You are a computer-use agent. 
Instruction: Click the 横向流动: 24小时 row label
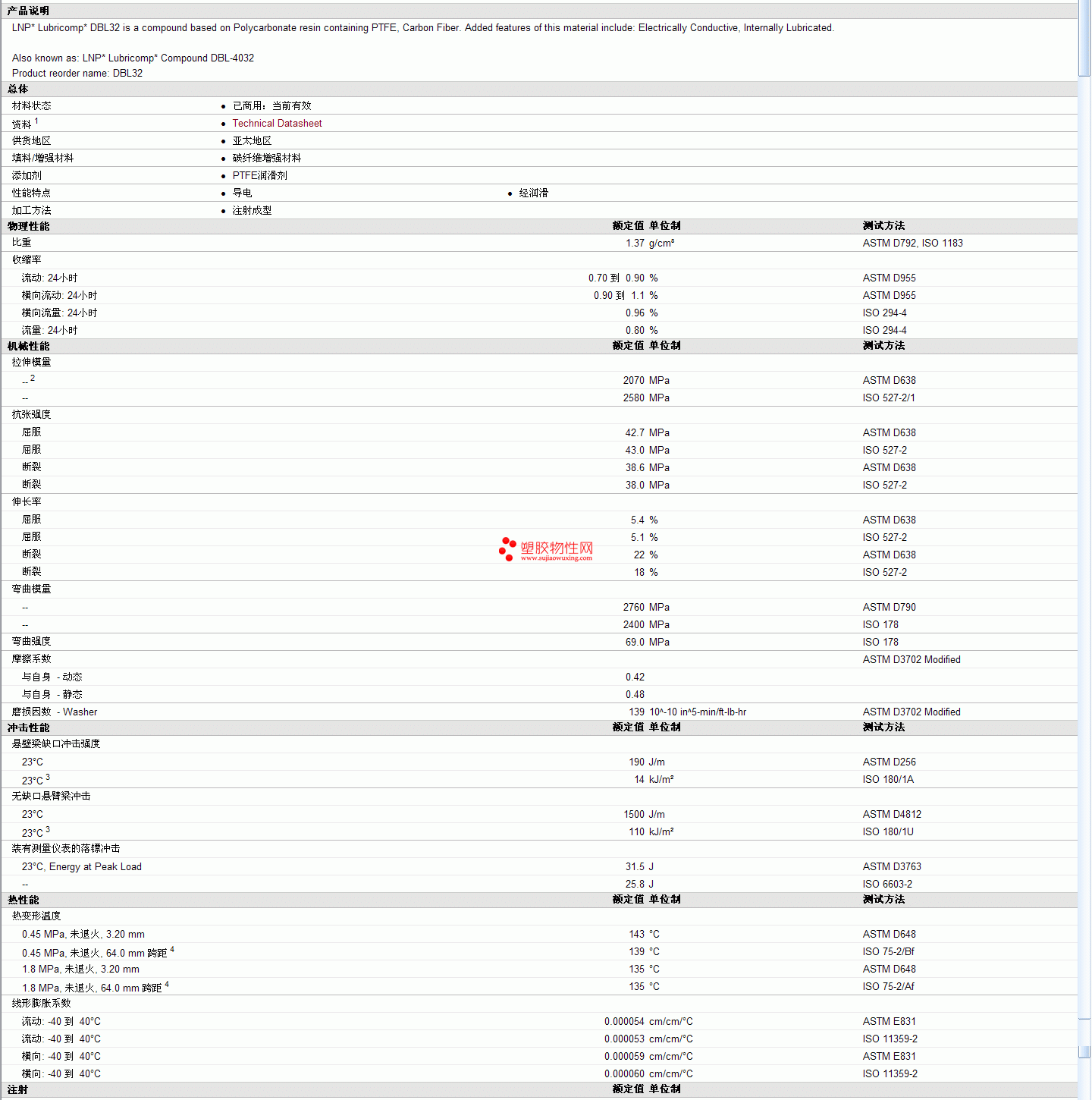(59, 295)
